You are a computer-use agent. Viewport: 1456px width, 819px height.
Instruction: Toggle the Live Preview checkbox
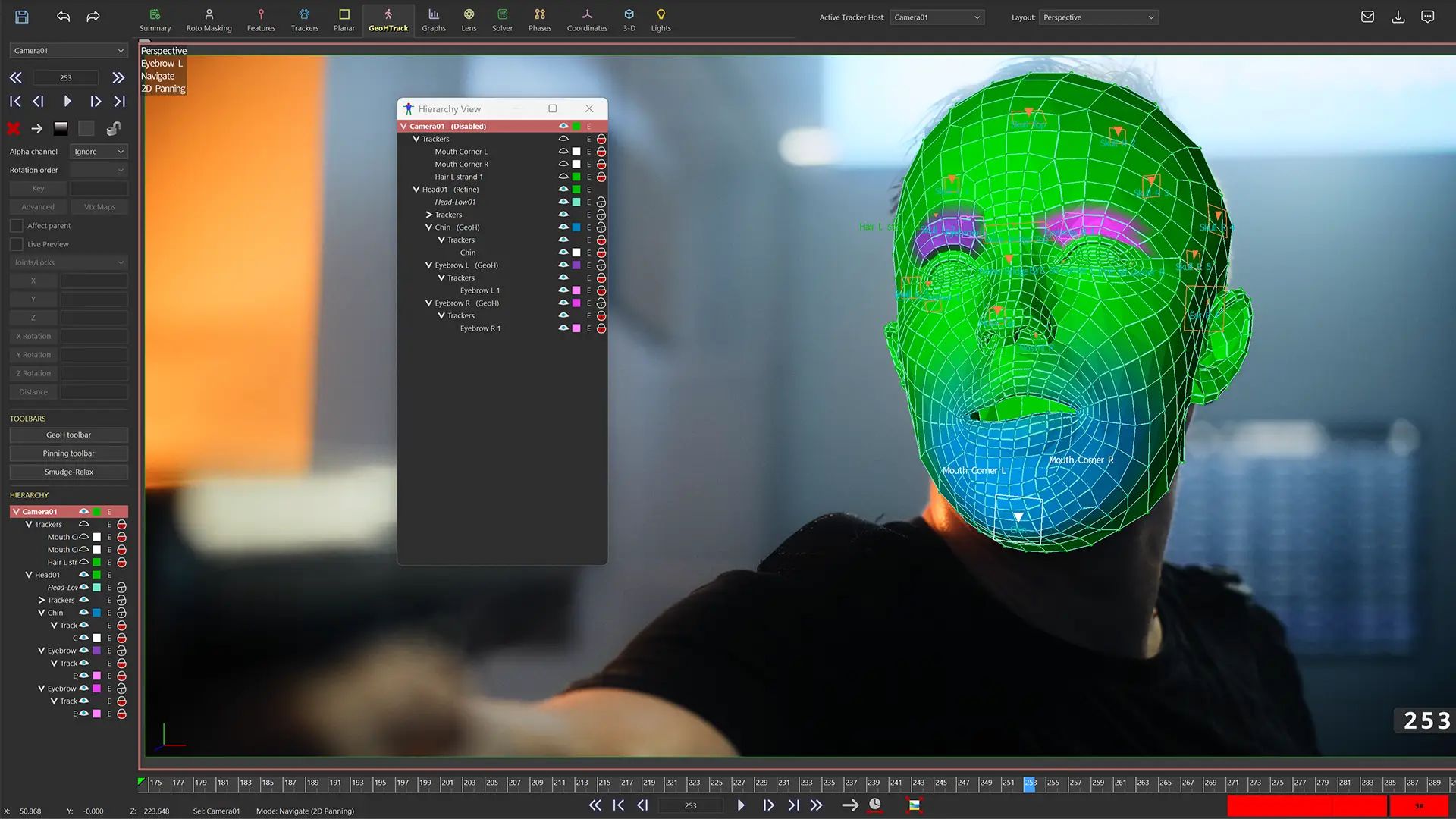coord(17,244)
